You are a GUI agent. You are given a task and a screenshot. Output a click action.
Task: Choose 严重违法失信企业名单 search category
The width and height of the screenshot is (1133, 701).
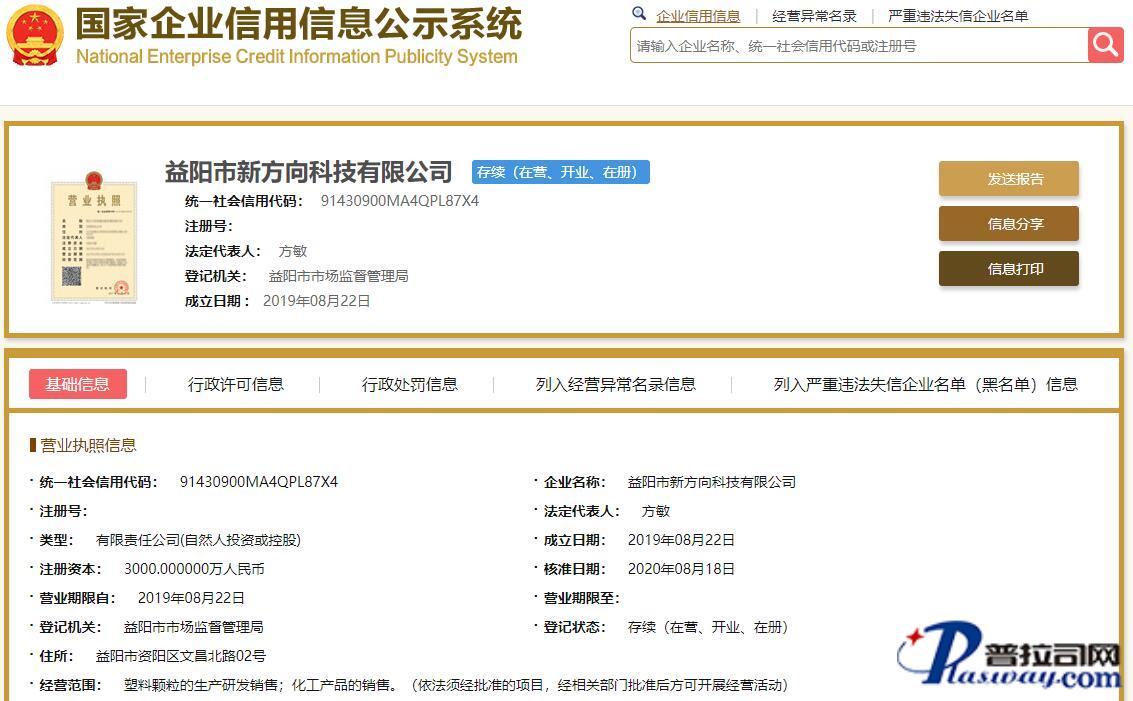(x=957, y=16)
